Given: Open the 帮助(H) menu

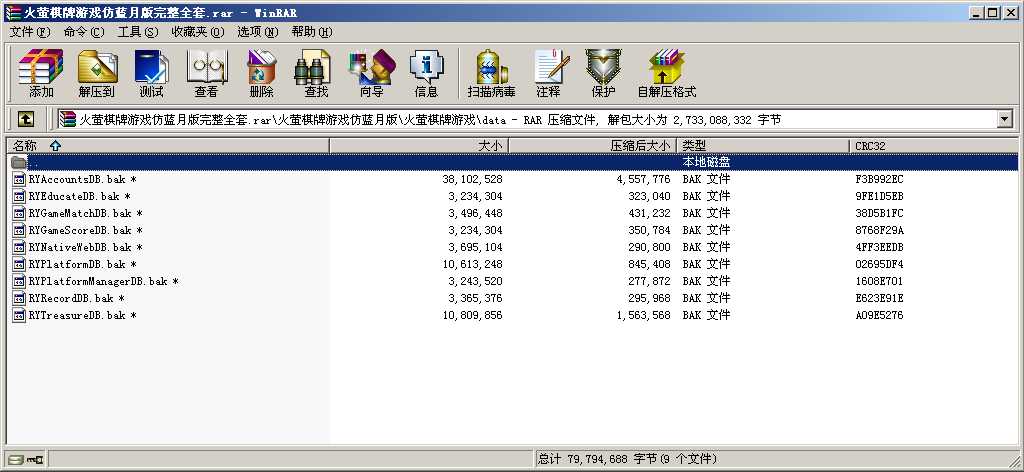Looking at the screenshot, I should click(312, 31).
